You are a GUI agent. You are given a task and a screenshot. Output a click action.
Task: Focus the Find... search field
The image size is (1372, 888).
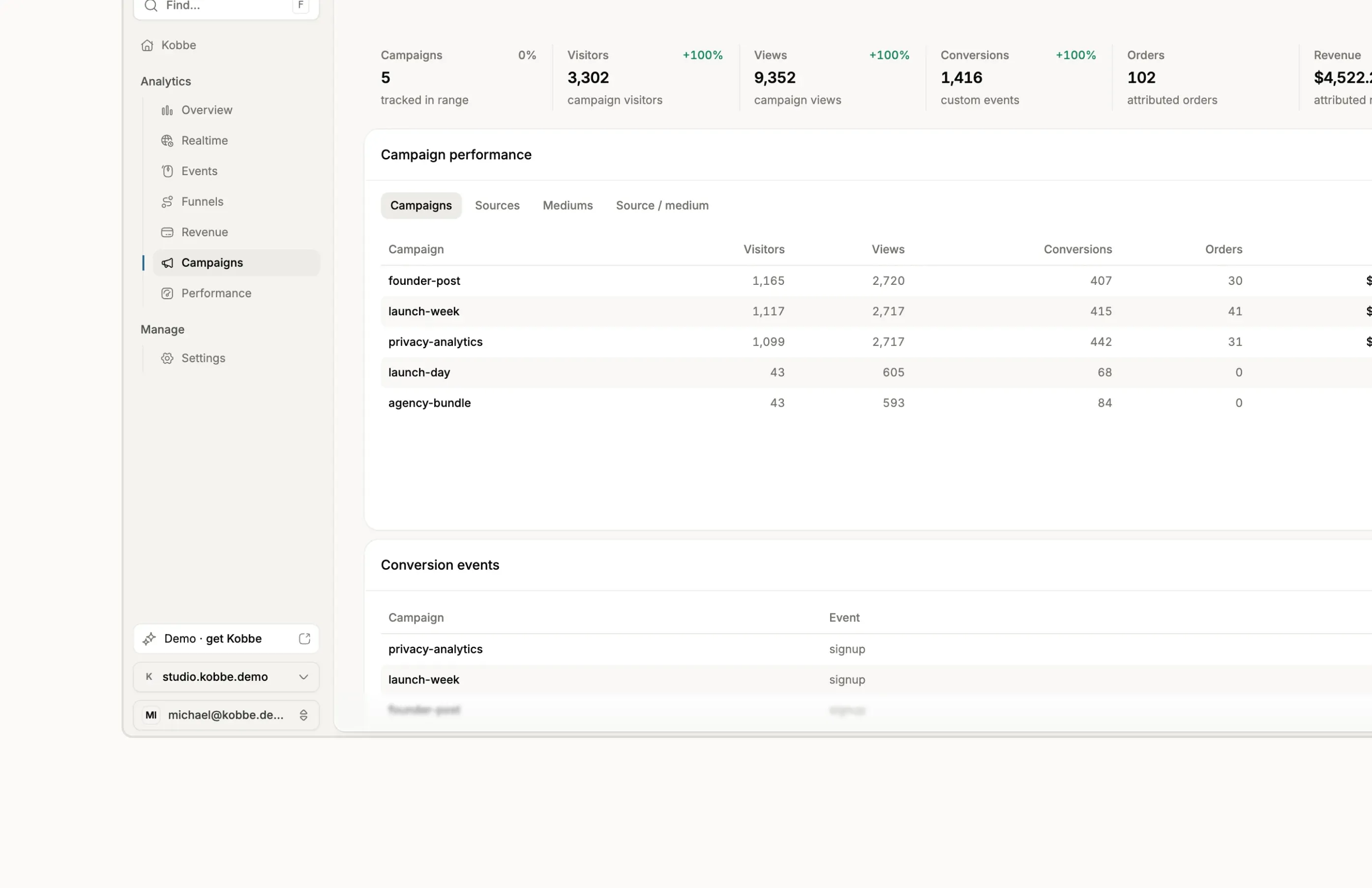[226, 7]
